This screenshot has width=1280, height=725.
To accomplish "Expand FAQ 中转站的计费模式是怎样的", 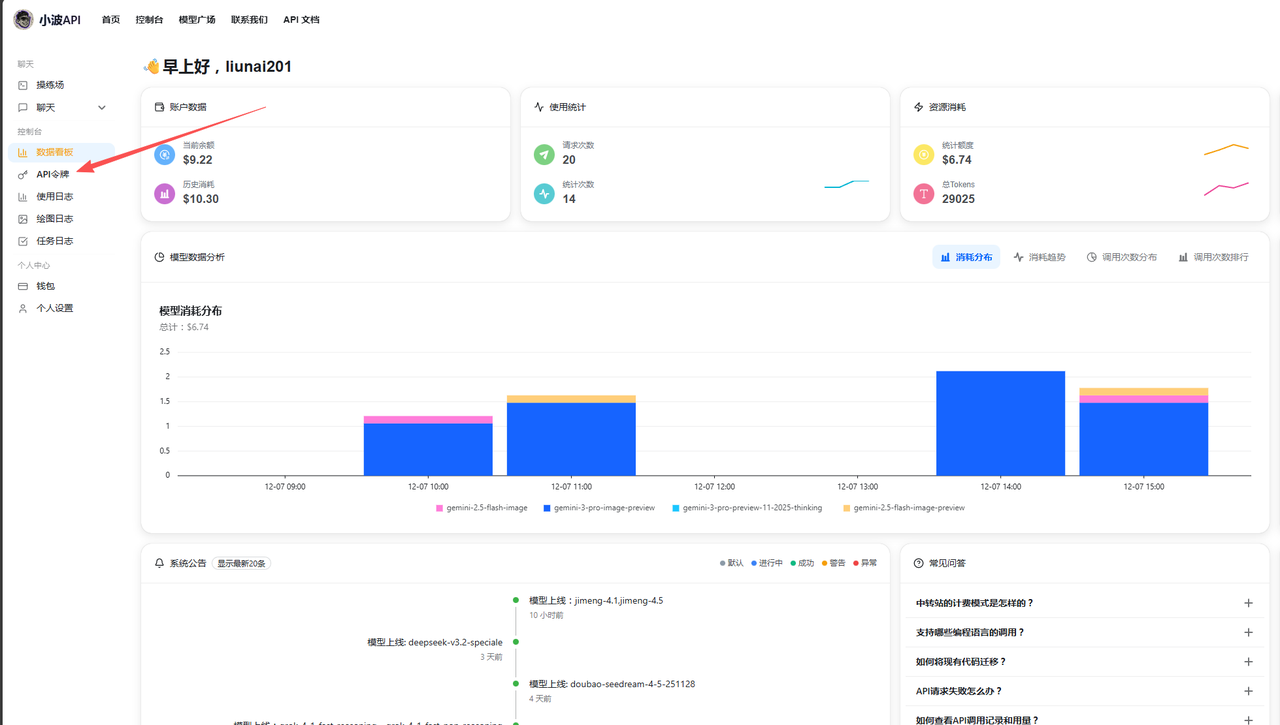I will point(1248,603).
